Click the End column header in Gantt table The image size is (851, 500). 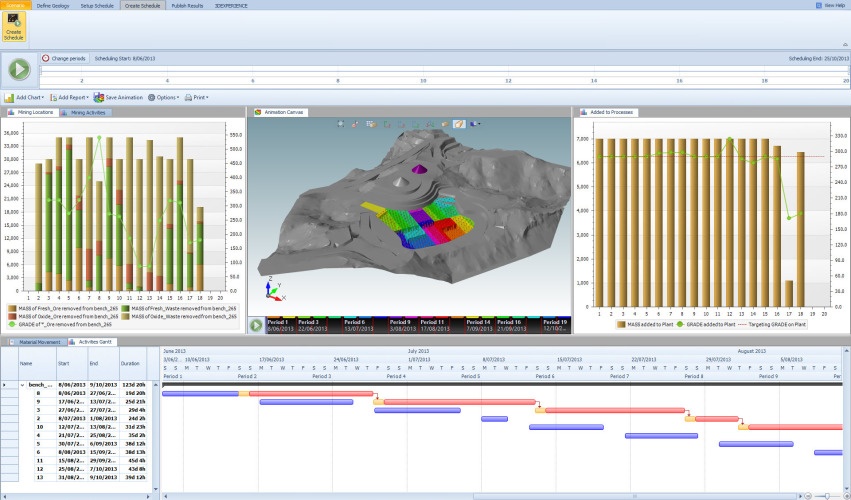pyautogui.click(x=104, y=363)
